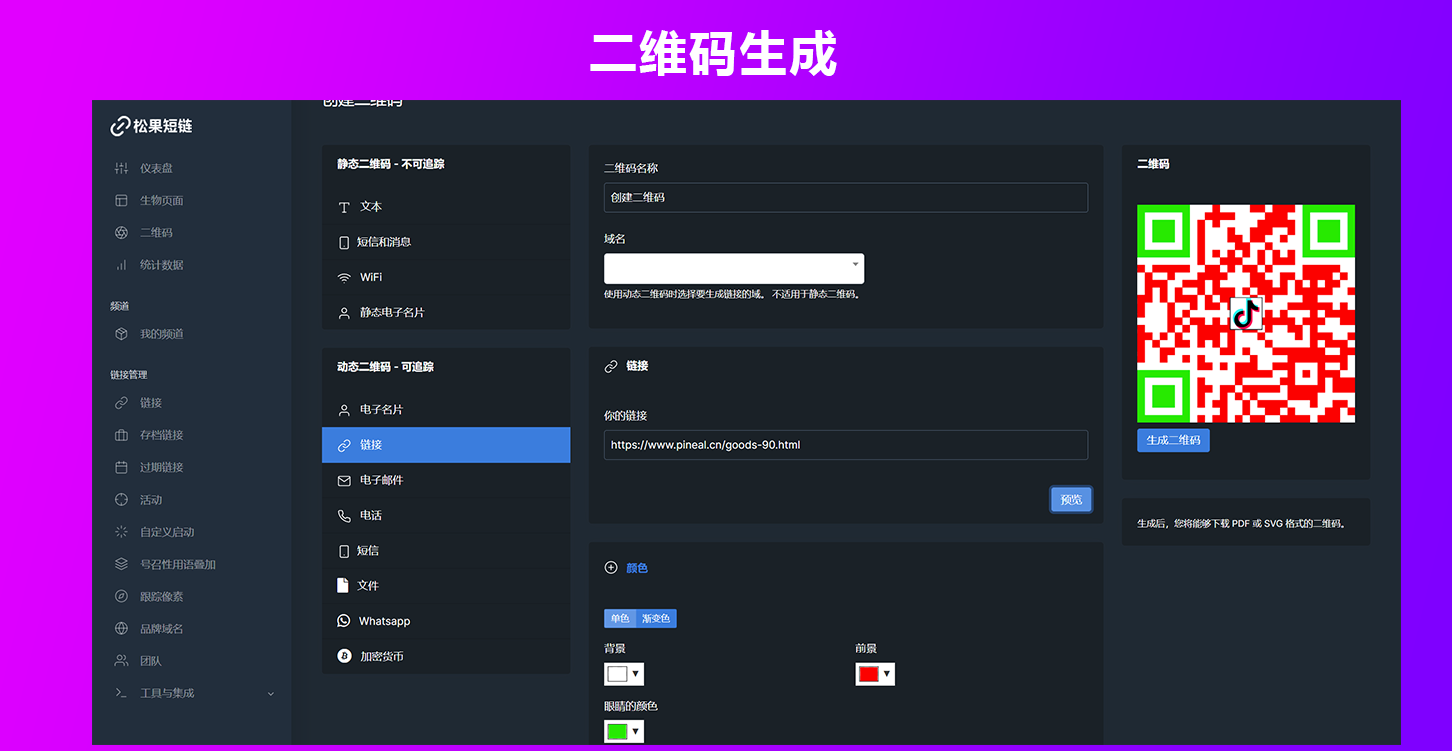
Task: Select 链接 under dynamic QR codes
Action: (446, 445)
